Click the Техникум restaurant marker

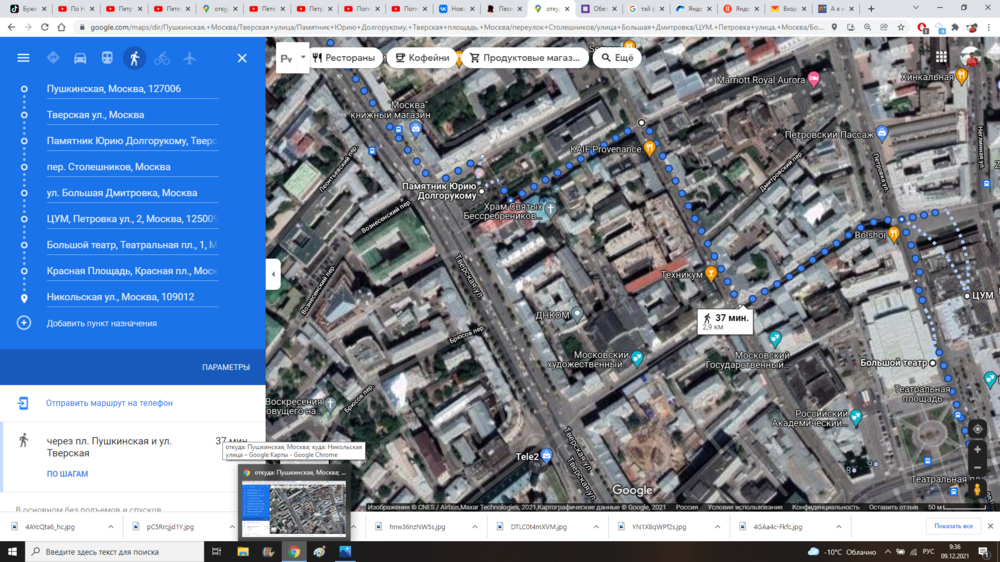711,274
